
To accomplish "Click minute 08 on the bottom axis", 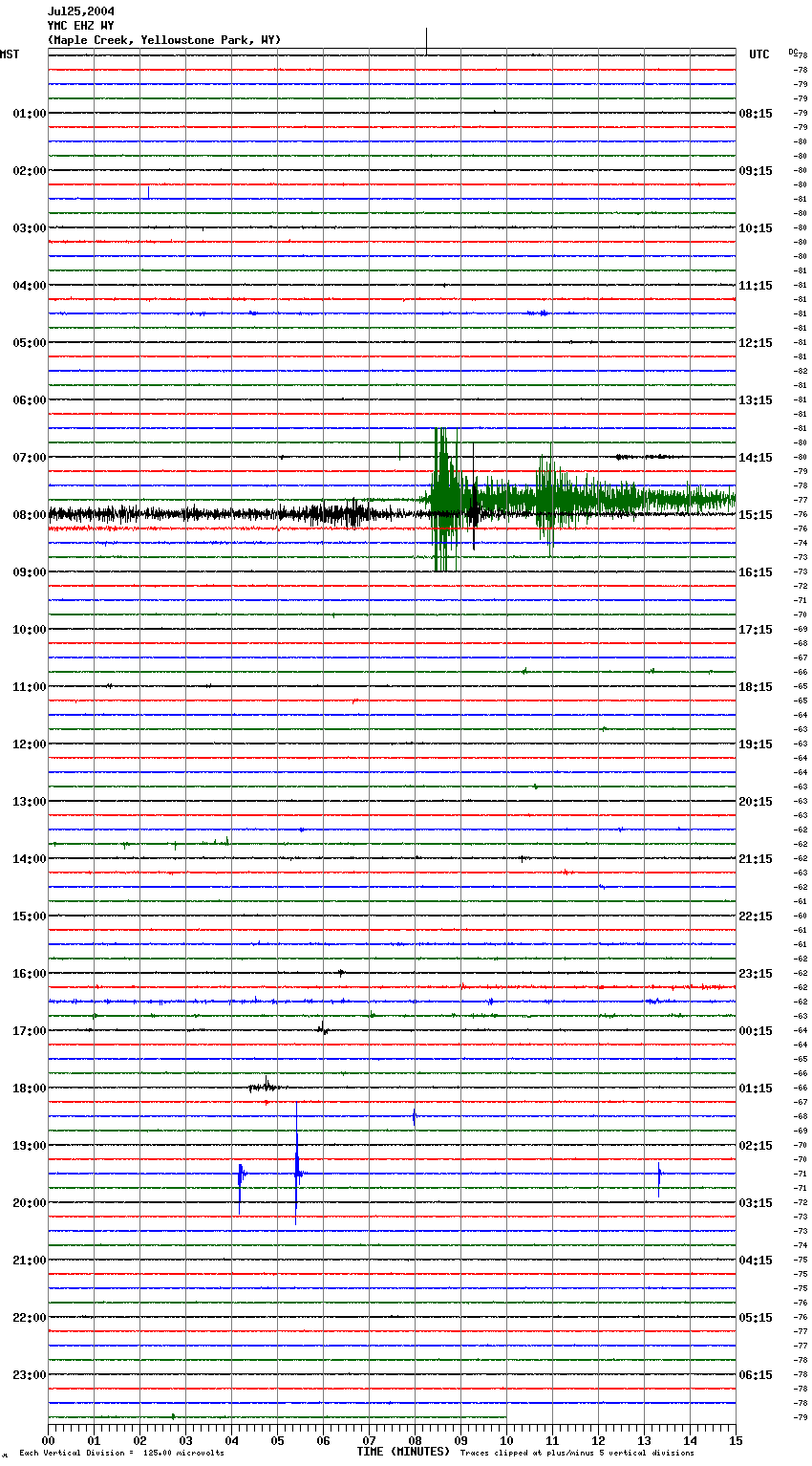I will click(415, 1440).
